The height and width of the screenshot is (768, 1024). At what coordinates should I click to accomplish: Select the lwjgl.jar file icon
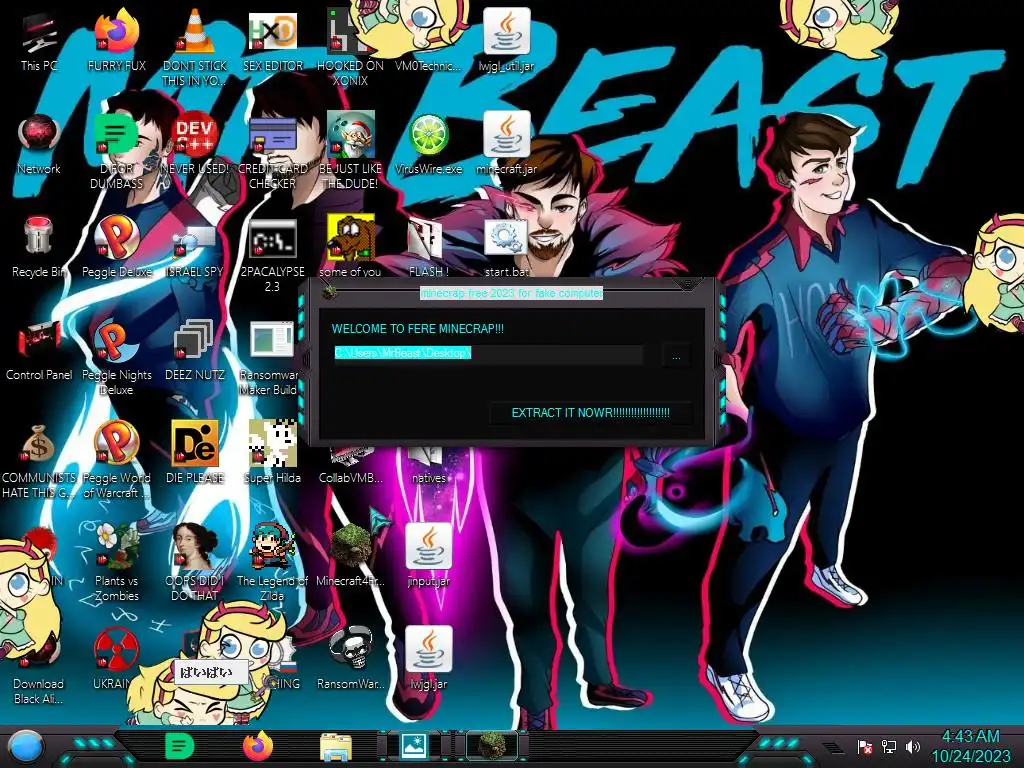428,658
